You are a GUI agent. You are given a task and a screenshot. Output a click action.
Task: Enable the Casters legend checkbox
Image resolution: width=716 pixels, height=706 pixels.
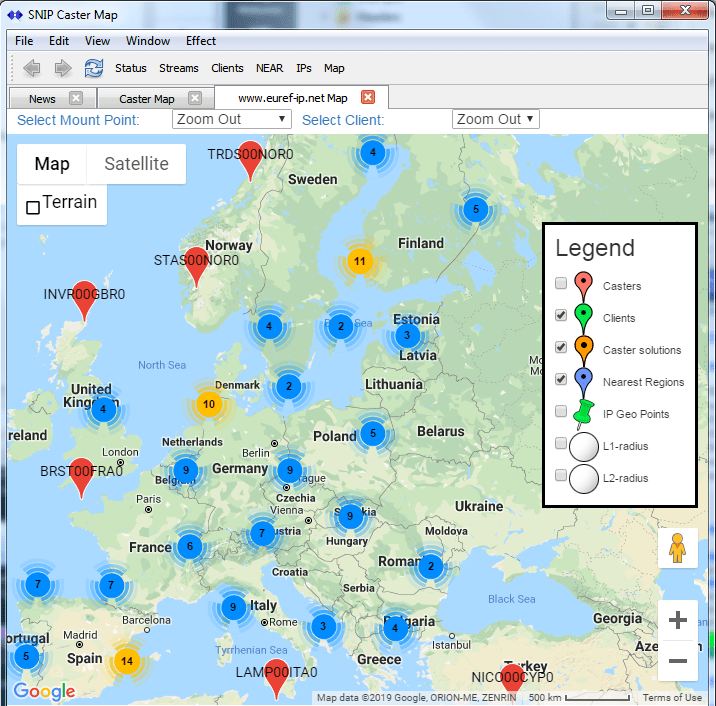pyautogui.click(x=561, y=283)
